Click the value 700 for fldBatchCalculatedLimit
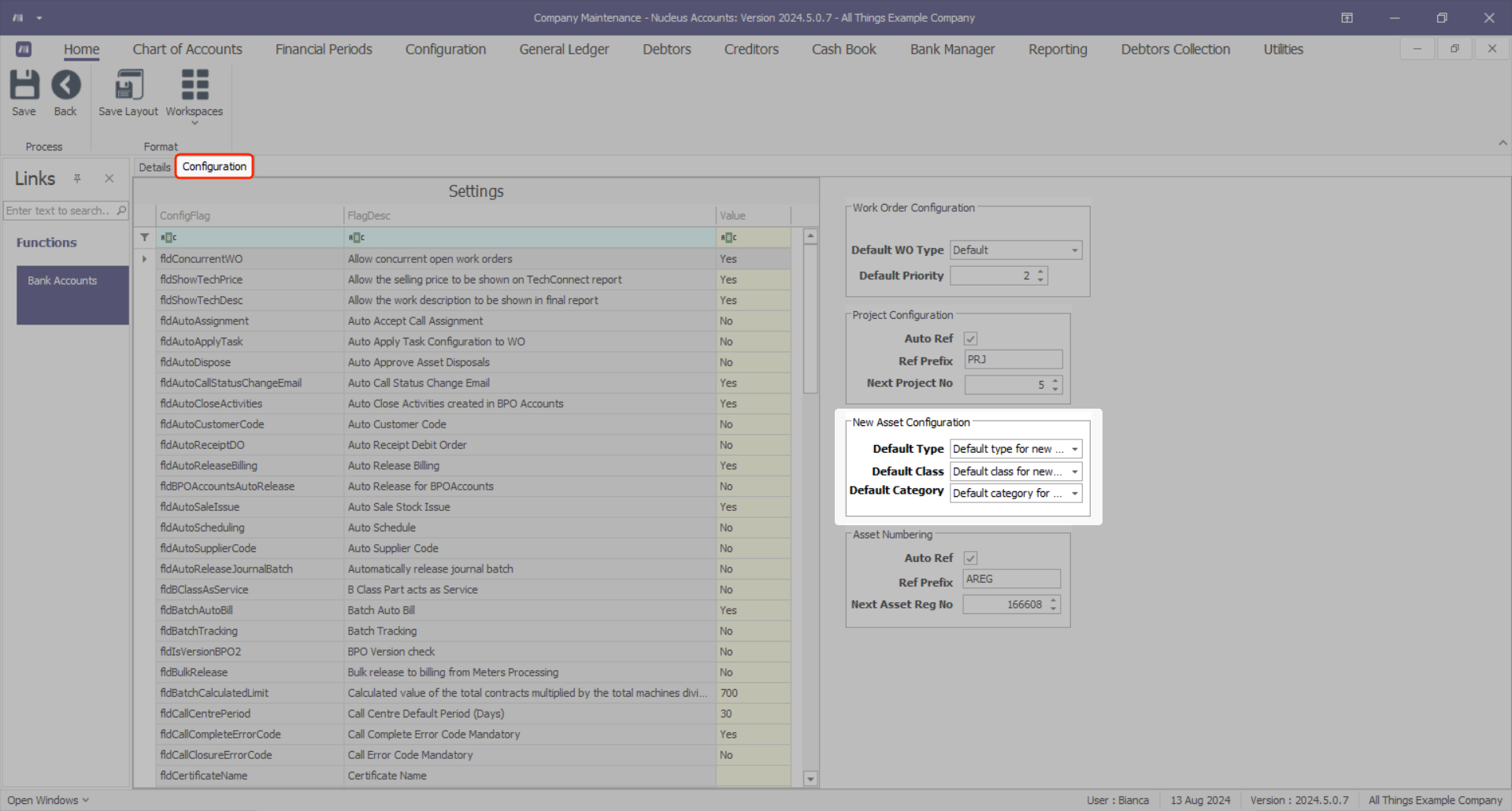 (x=753, y=693)
